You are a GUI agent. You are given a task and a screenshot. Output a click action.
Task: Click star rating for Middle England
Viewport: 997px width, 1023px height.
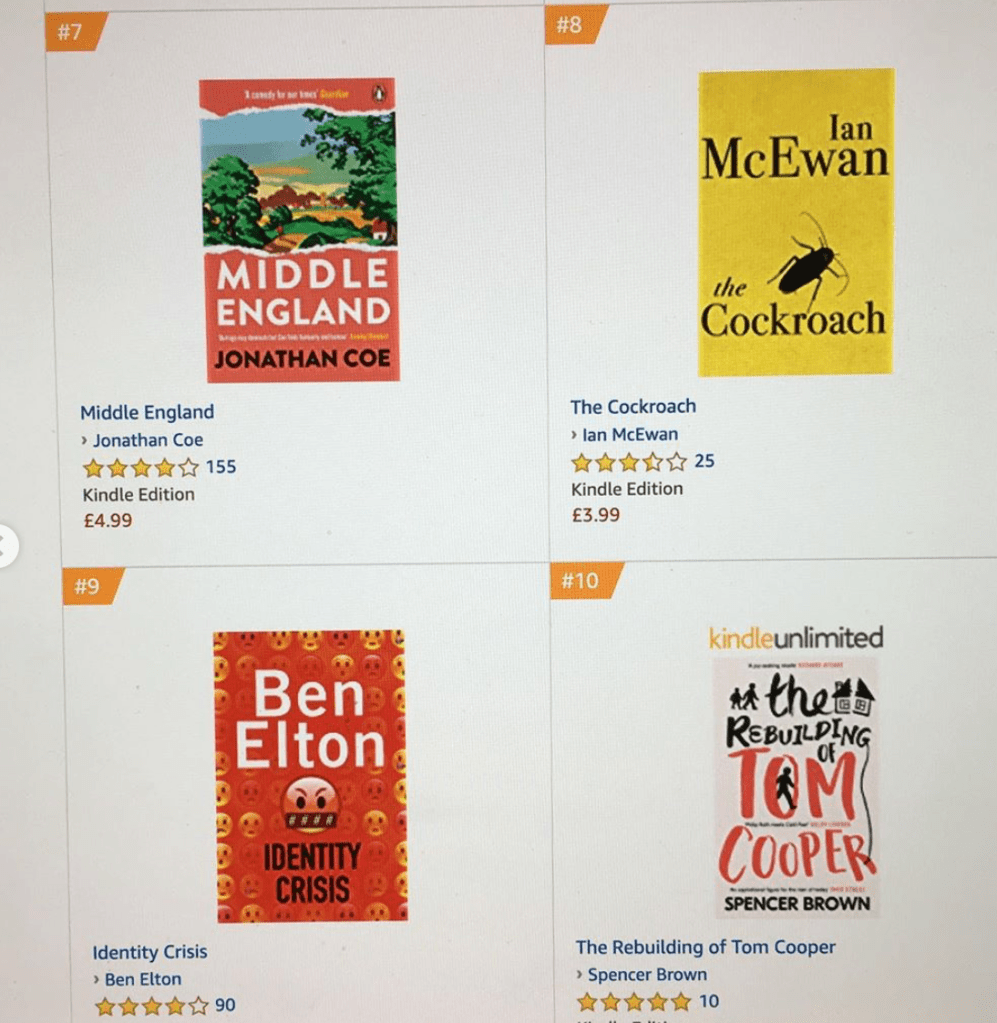coord(141,468)
